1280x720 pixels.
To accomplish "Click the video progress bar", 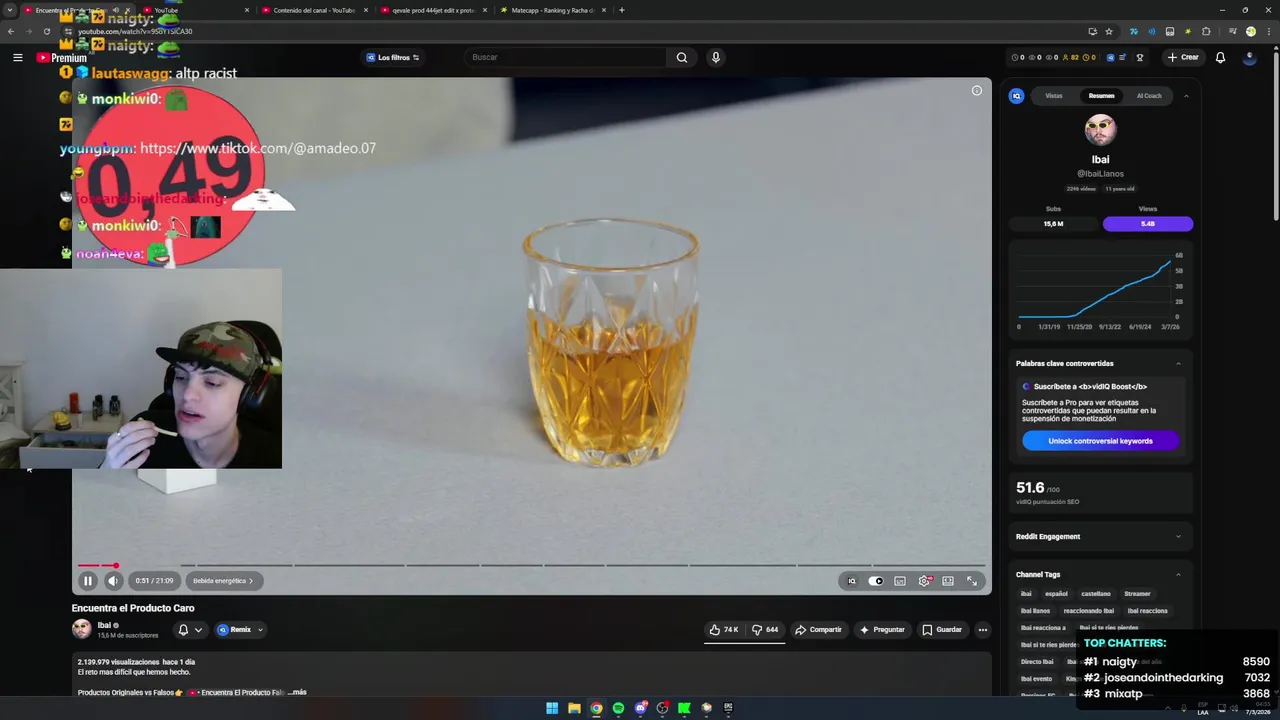I will pyautogui.click(x=531, y=566).
